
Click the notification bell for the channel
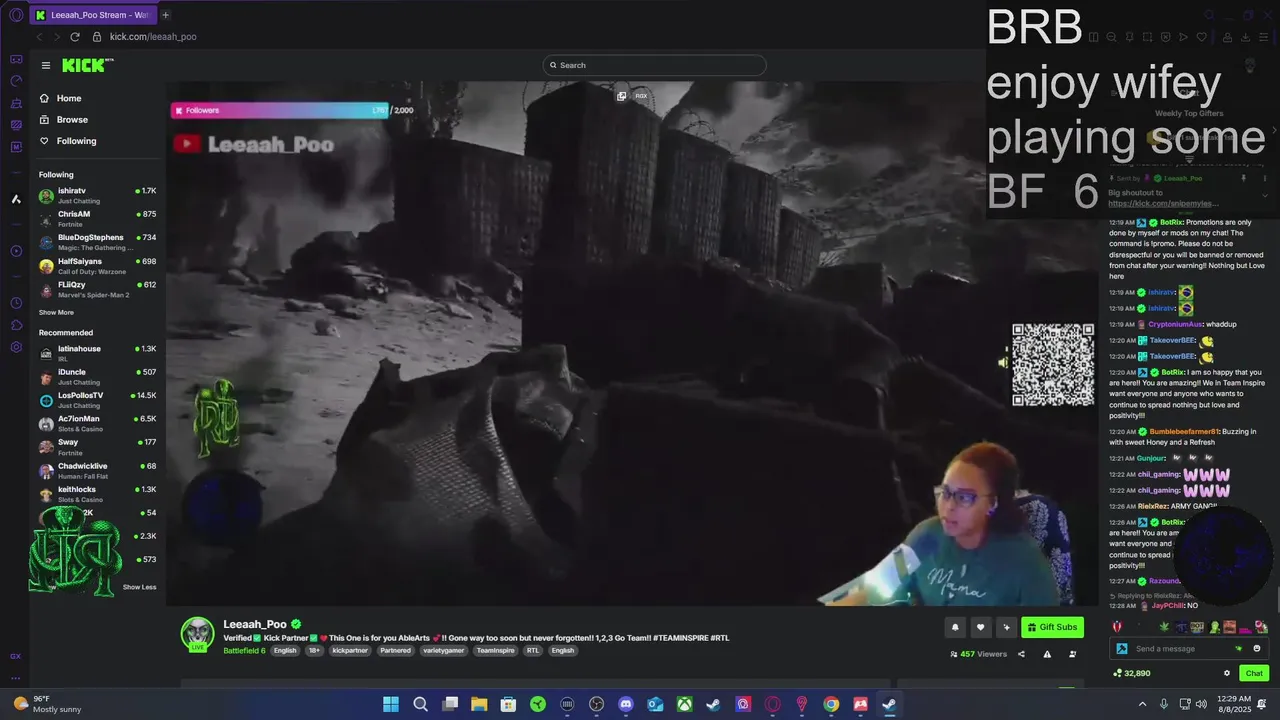click(x=955, y=627)
